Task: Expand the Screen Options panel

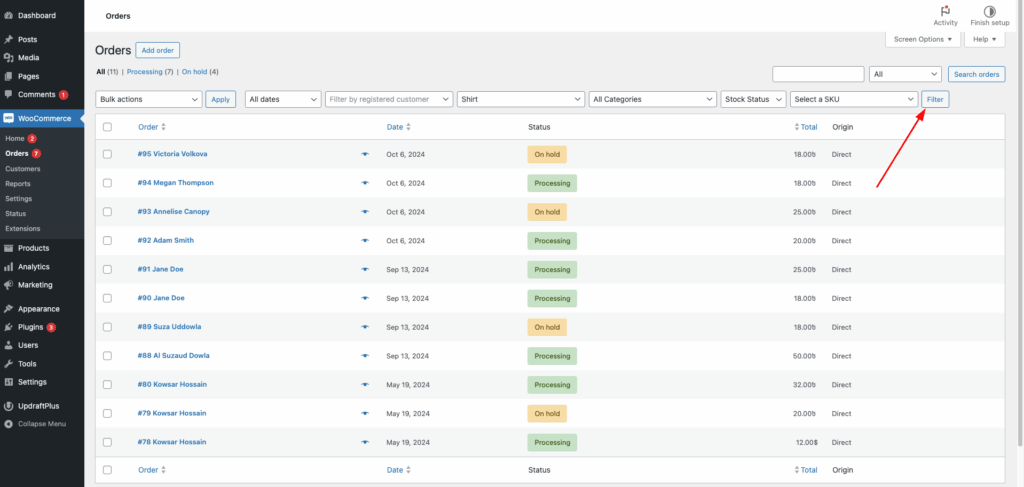Action: pos(923,39)
